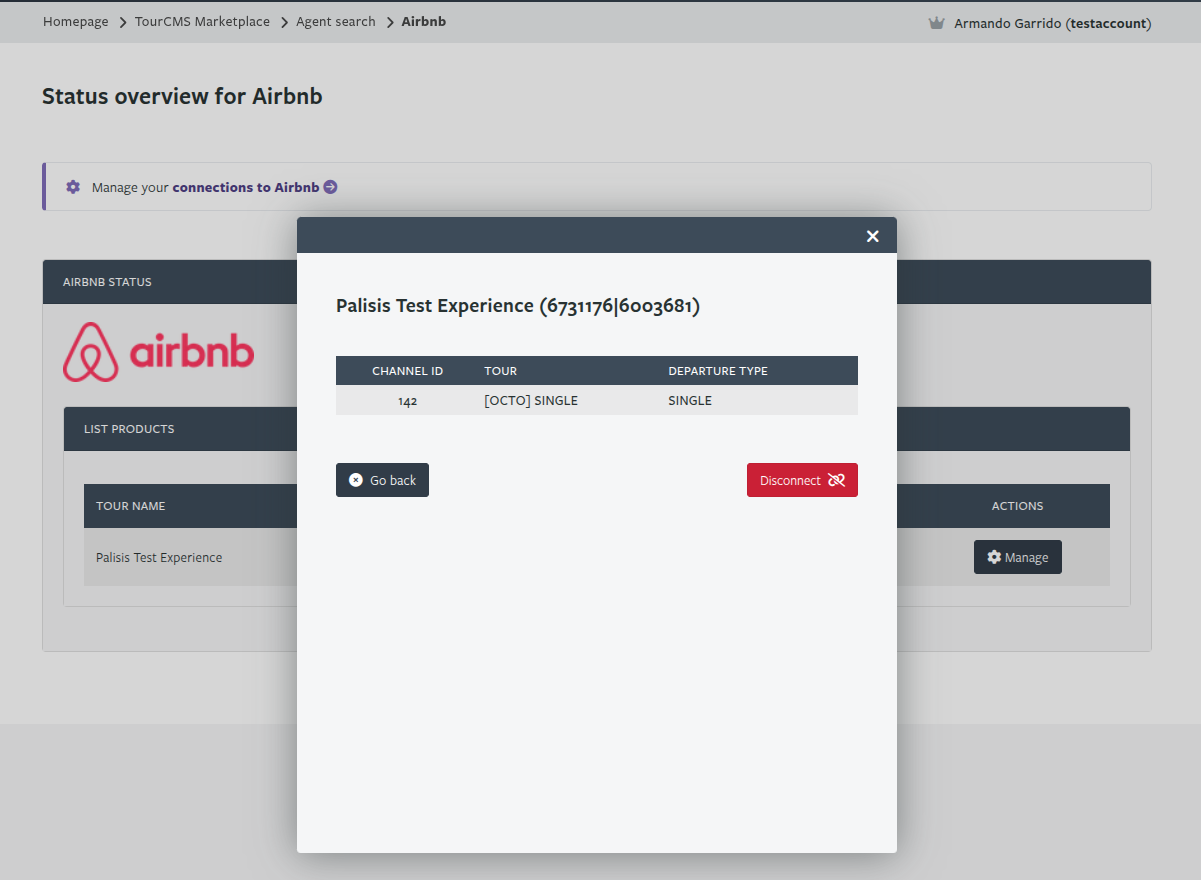Click the Airbnb breadcrumb item
This screenshot has width=1201, height=880.
[x=424, y=21]
